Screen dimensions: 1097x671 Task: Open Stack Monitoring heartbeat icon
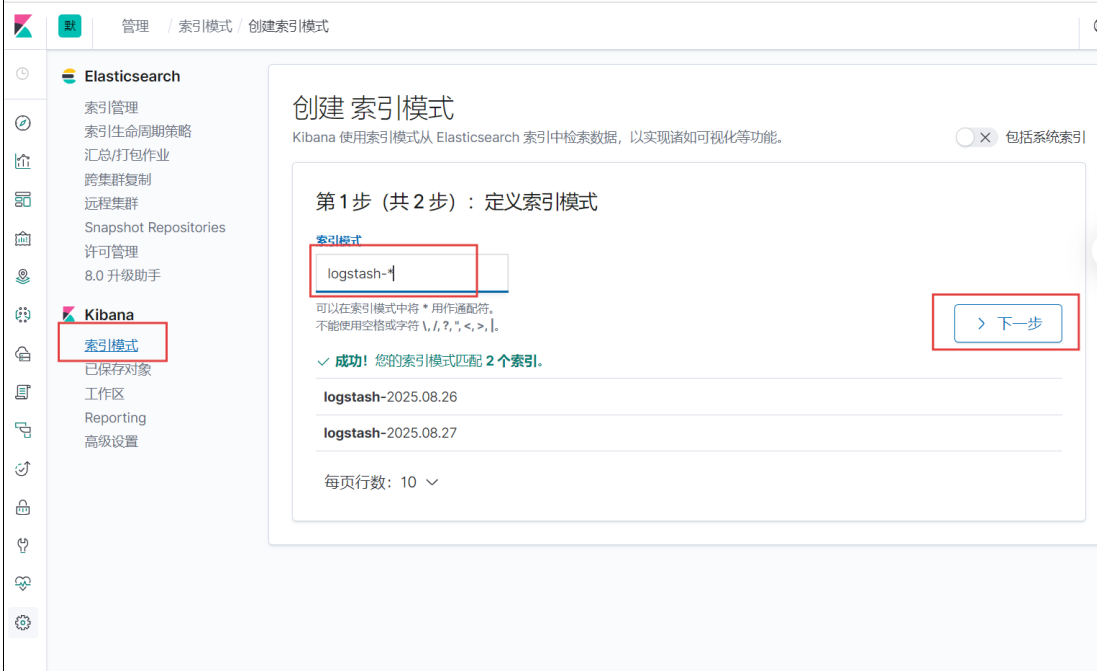tap(22, 583)
